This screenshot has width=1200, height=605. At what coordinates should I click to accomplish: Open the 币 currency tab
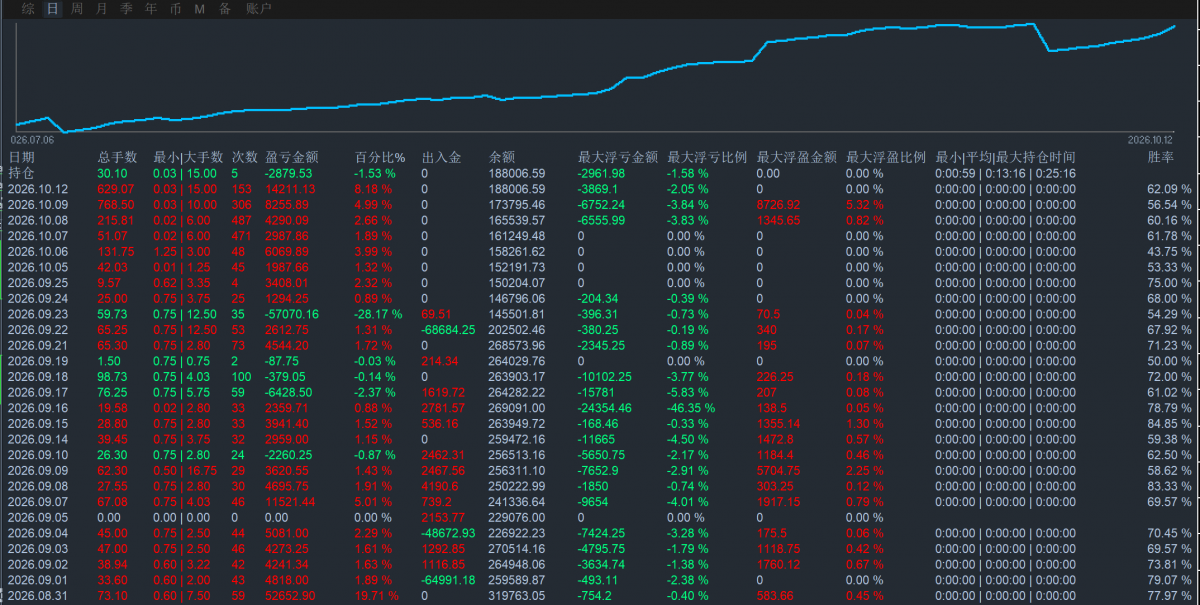pyautogui.click(x=176, y=9)
